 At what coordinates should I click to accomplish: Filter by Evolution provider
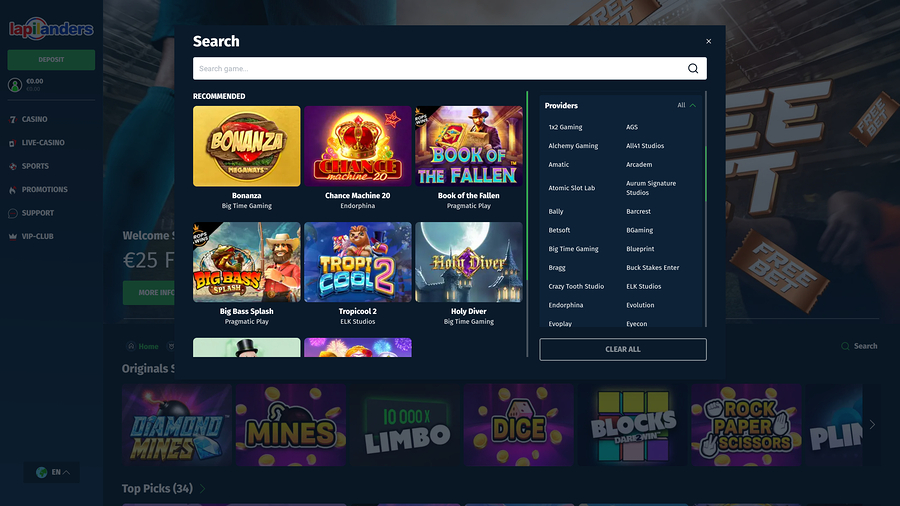tap(640, 305)
